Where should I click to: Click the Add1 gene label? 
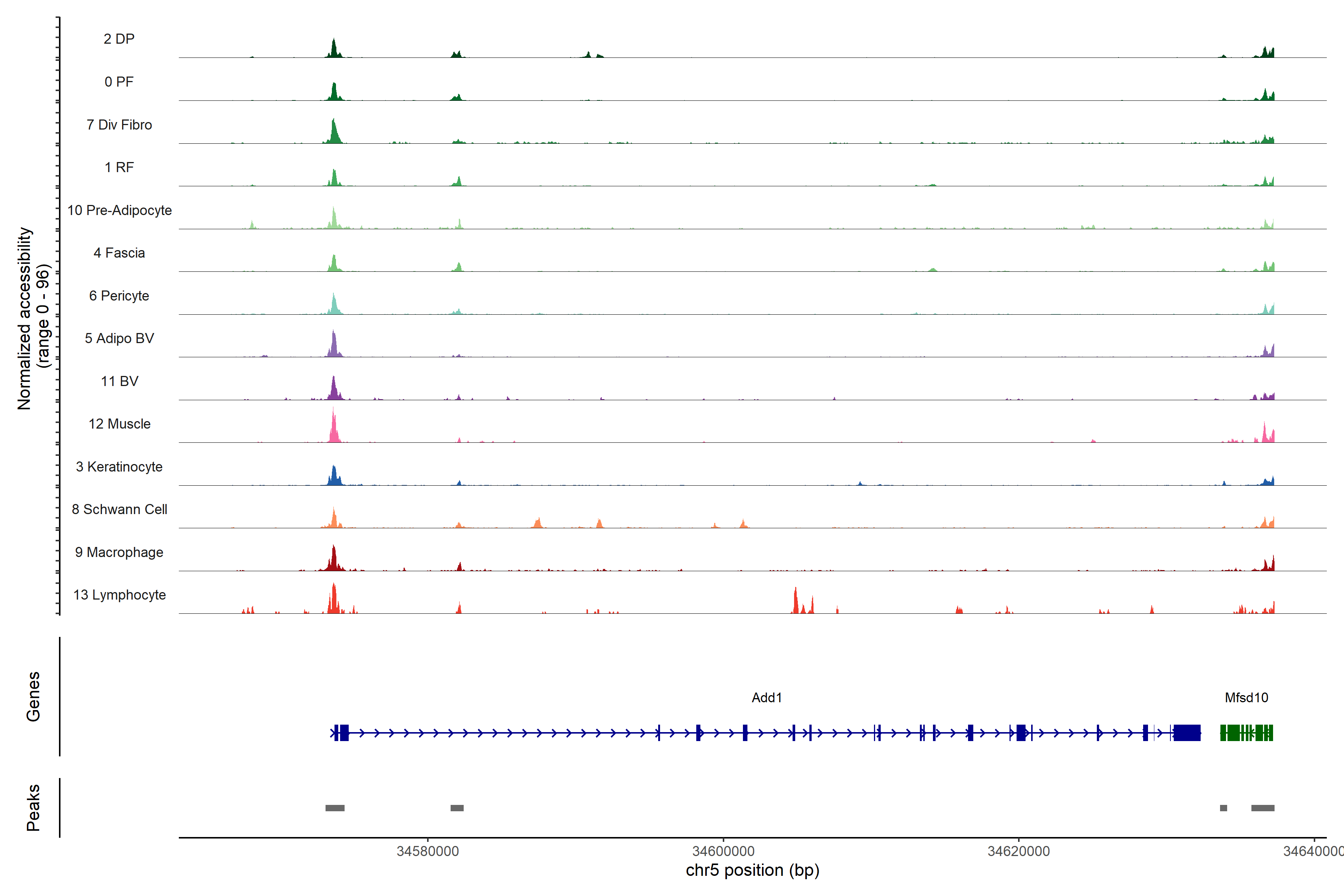766,698
